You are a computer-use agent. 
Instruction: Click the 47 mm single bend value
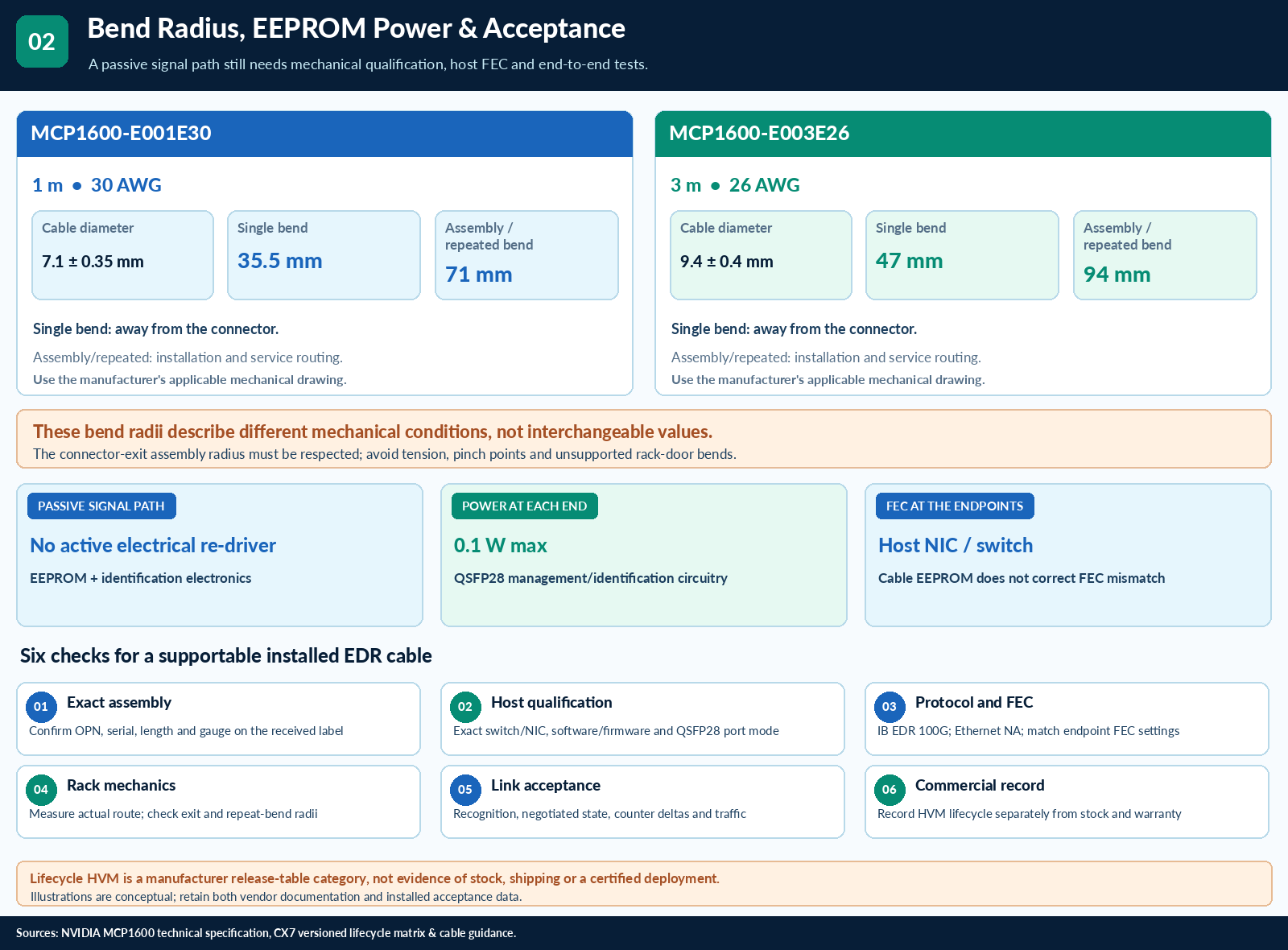point(909,261)
